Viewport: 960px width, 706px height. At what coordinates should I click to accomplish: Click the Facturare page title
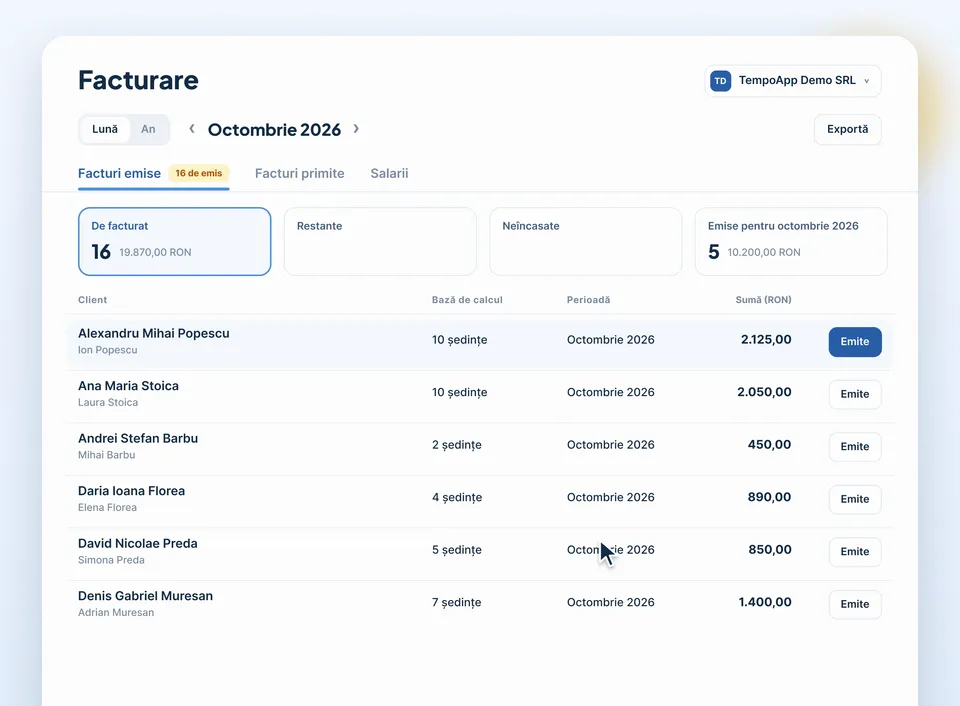[x=138, y=80]
